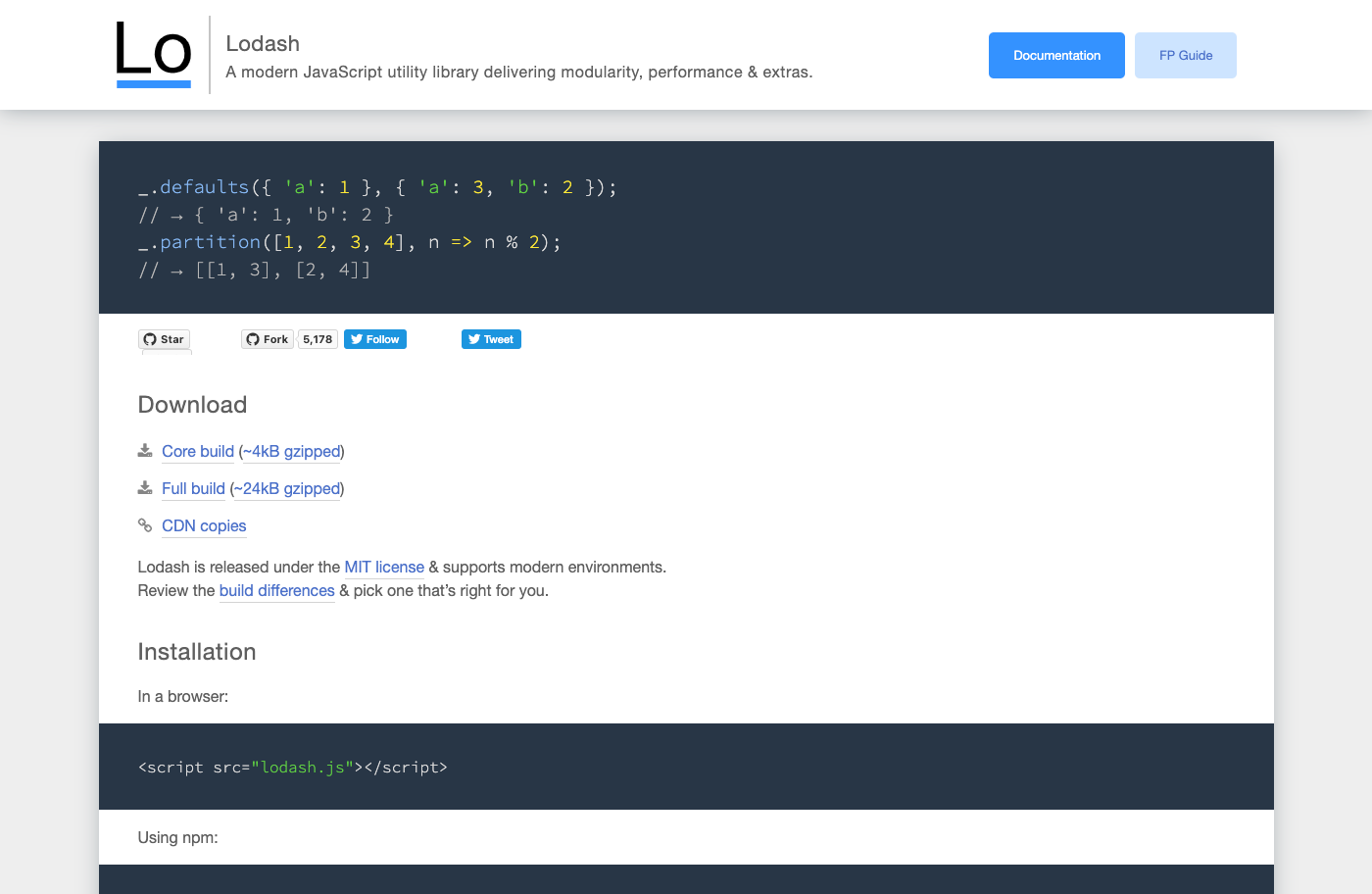The height and width of the screenshot is (894, 1372).
Task: Click the script tag code snippet
Action: click(x=293, y=767)
